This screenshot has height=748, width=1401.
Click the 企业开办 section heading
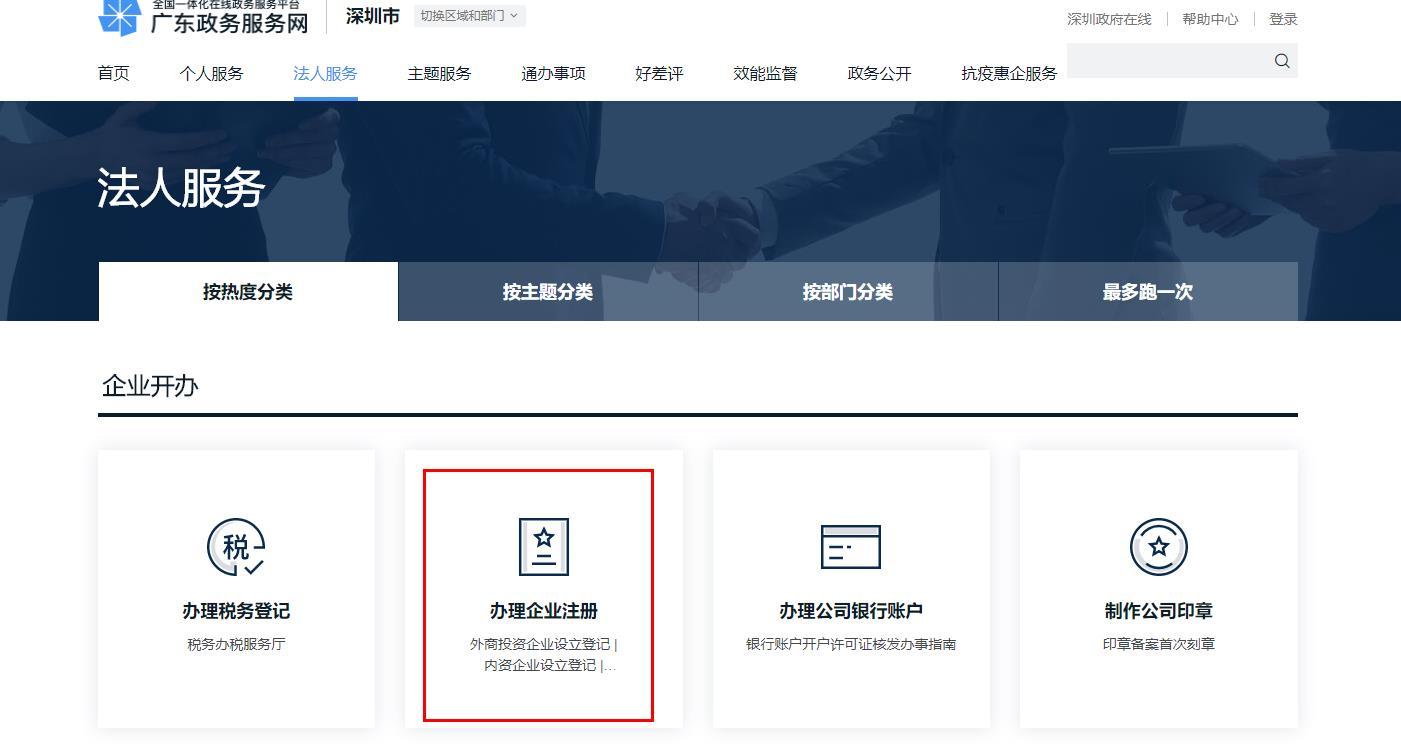click(x=150, y=386)
